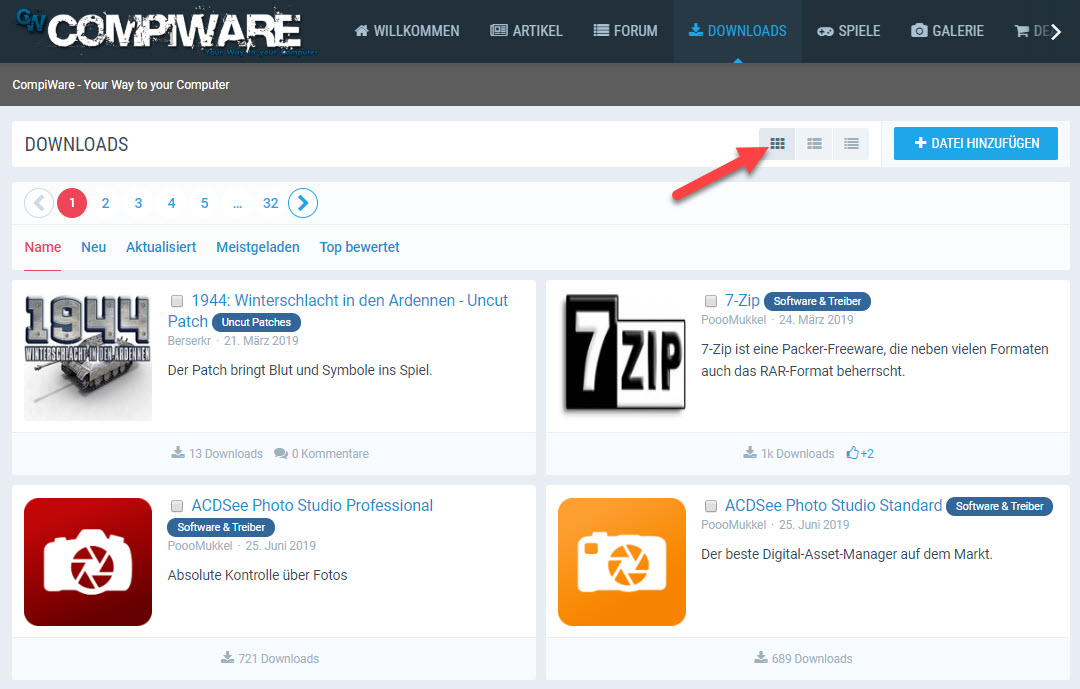Open PoooMukkel's profile under ACDSee Standard

(x=734, y=525)
